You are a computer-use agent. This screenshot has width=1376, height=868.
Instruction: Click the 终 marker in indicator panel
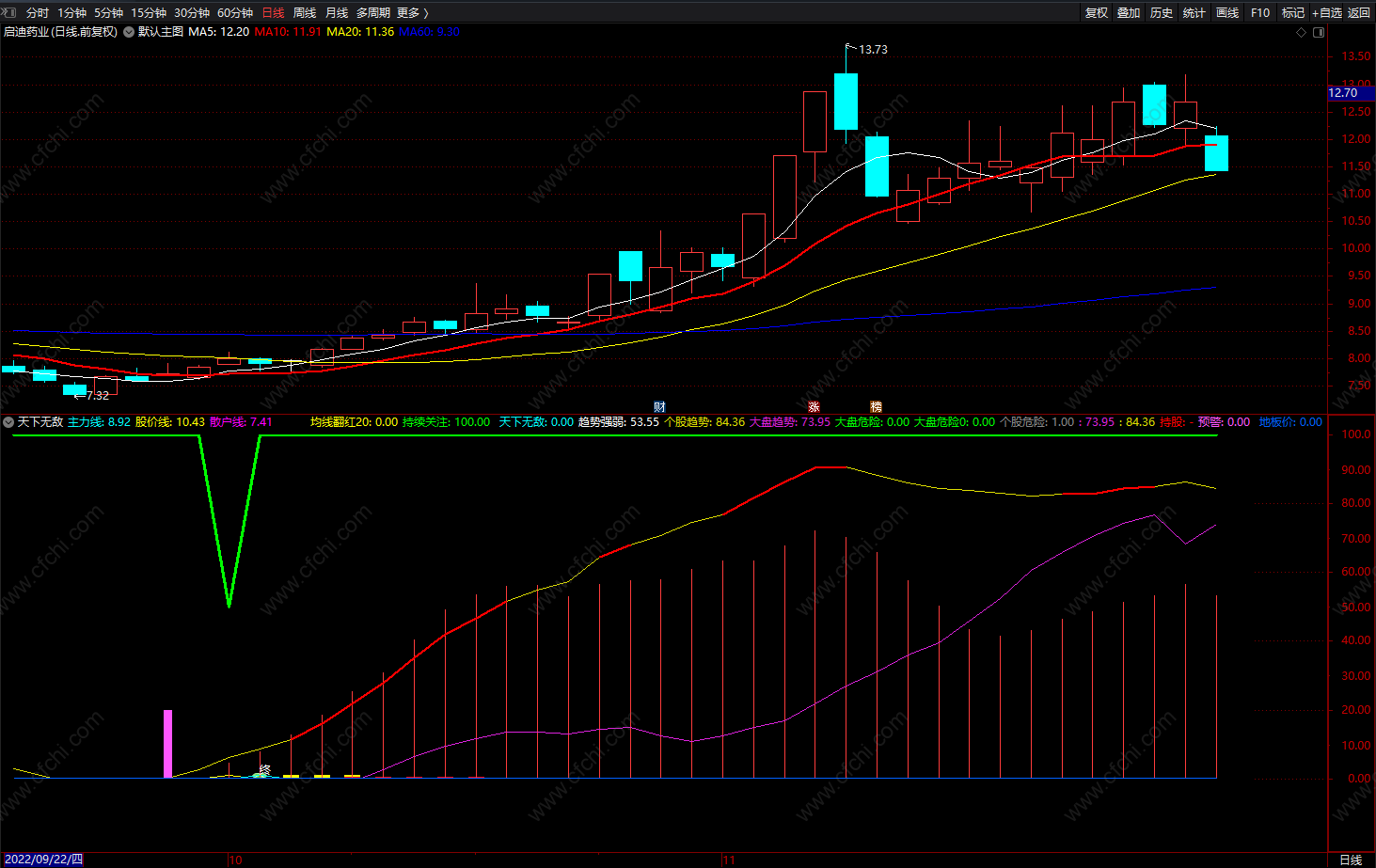[x=264, y=770]
